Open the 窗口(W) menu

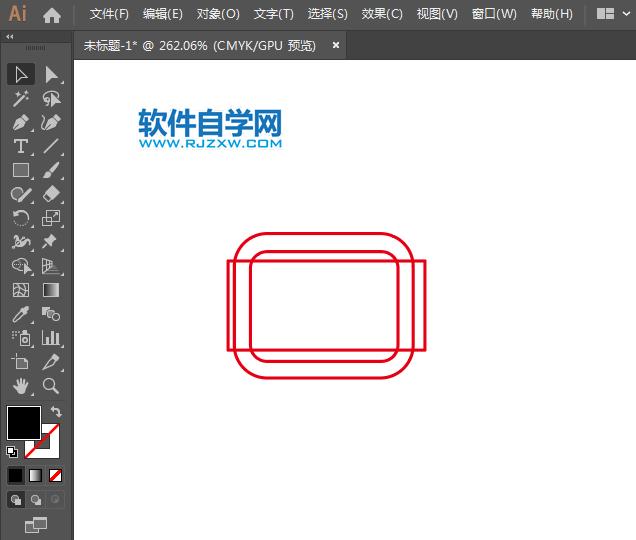[x=494, y=14]
